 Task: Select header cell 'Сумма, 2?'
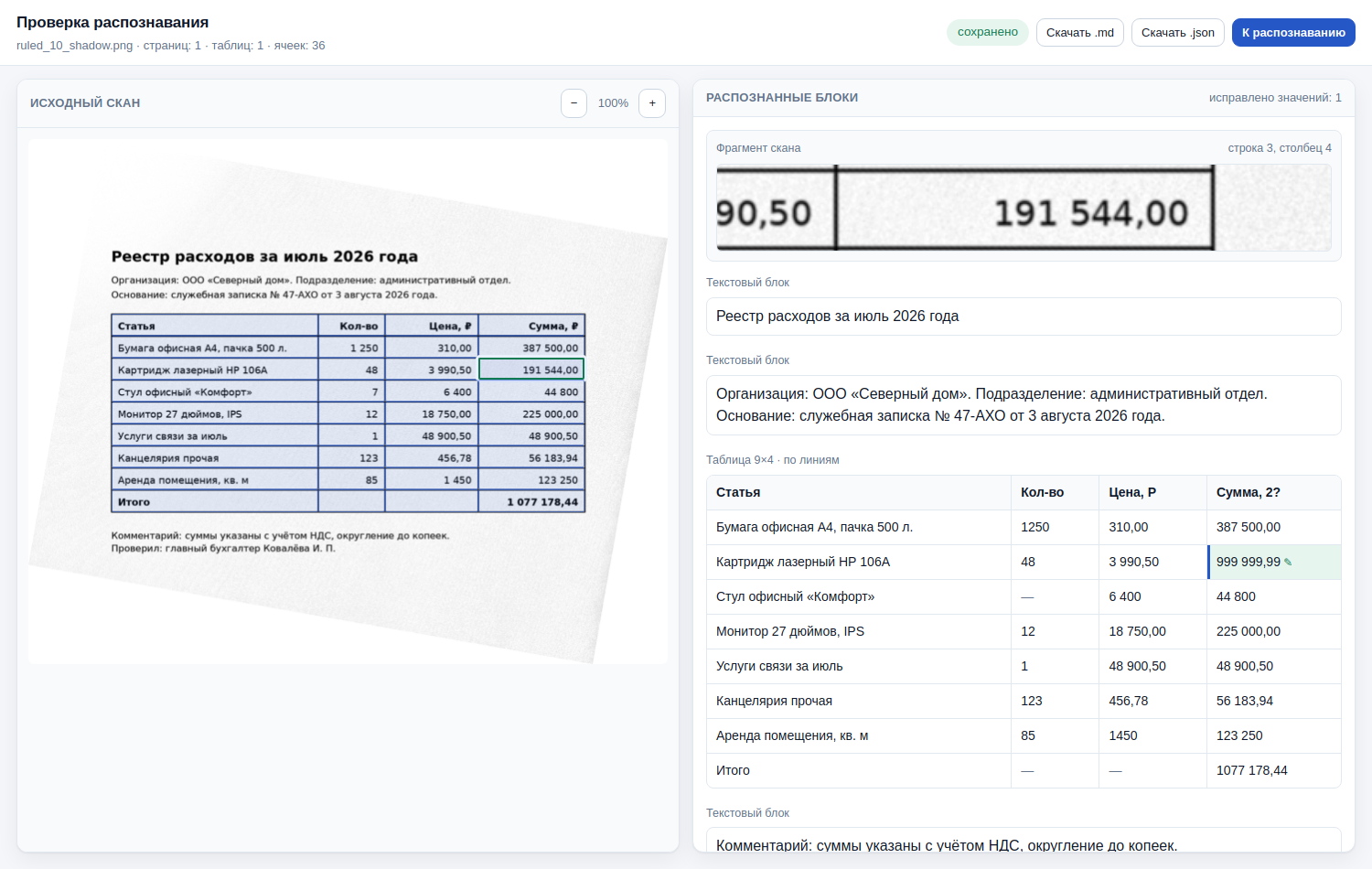point(1274,493)
